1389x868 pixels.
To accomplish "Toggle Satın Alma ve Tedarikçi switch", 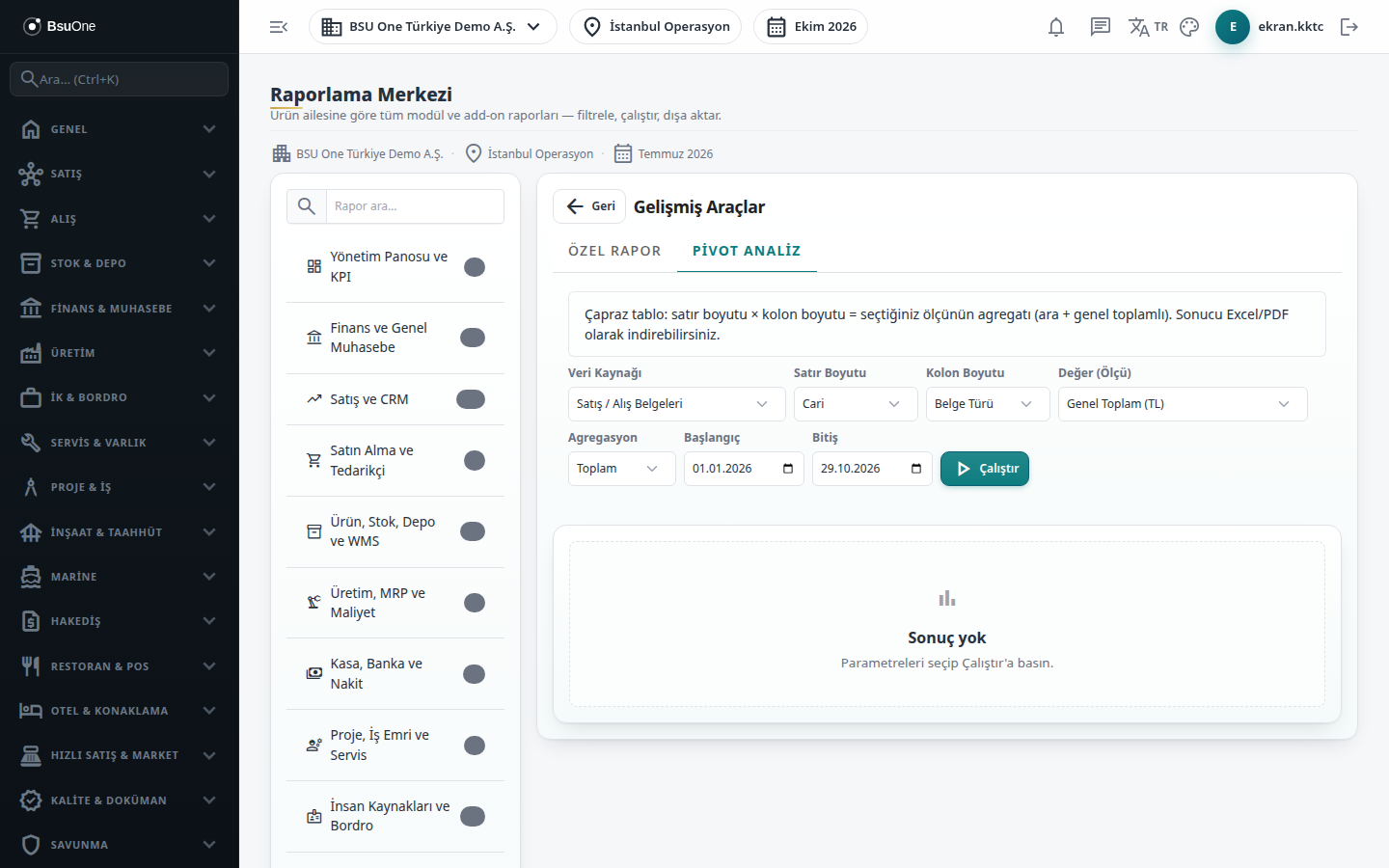I will coord(474,461).
